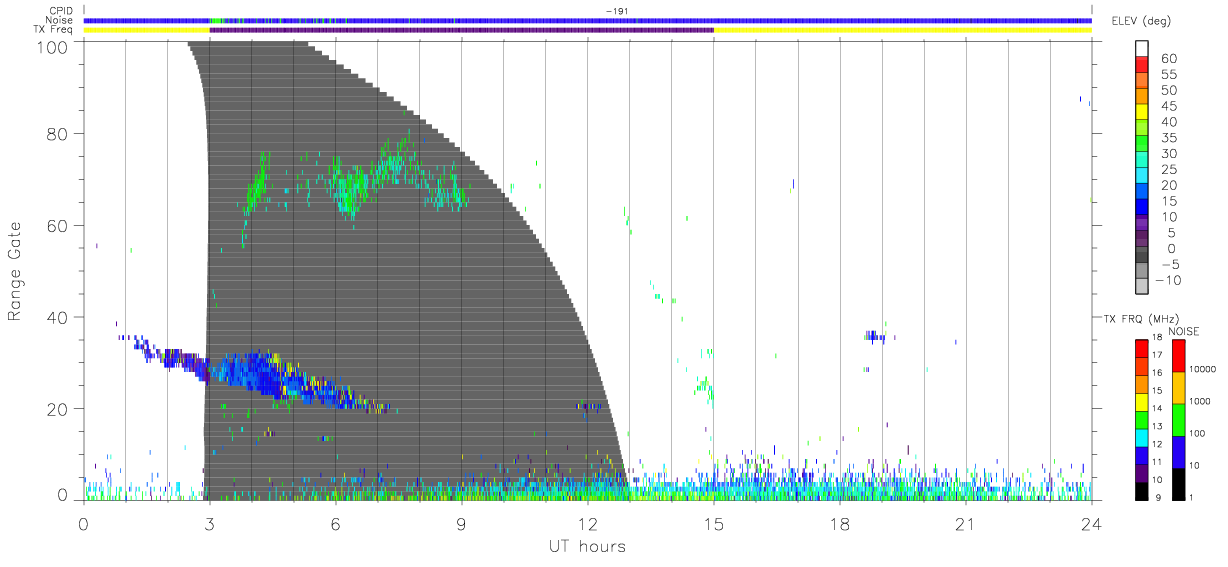The image size is (1228, 567).
Task: Pick the red top segment of TX FRQ colorbar
Action: [1142, 348]
